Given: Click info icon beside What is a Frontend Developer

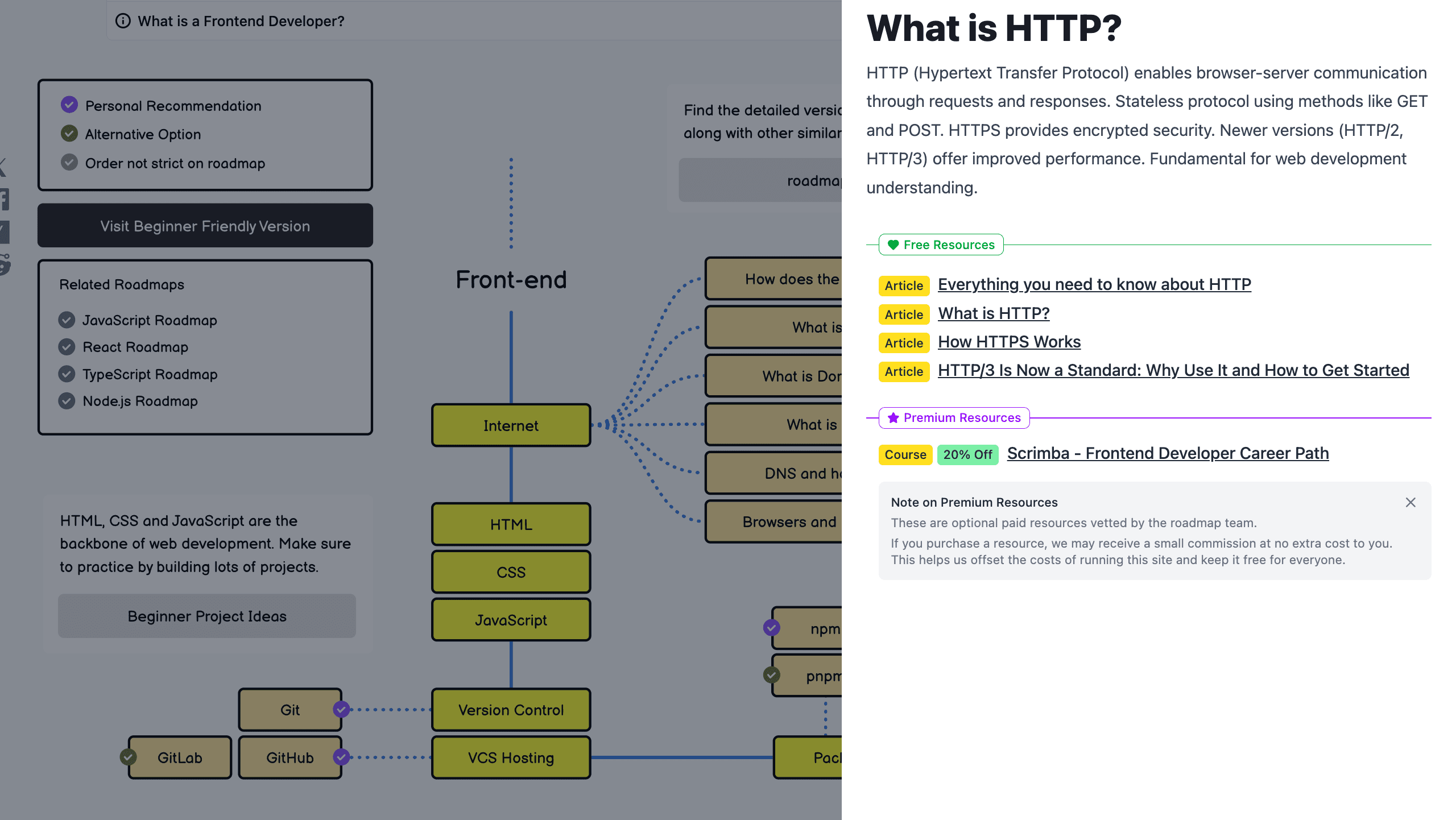Looking at the screenshot, I should (x=123, y=21).
